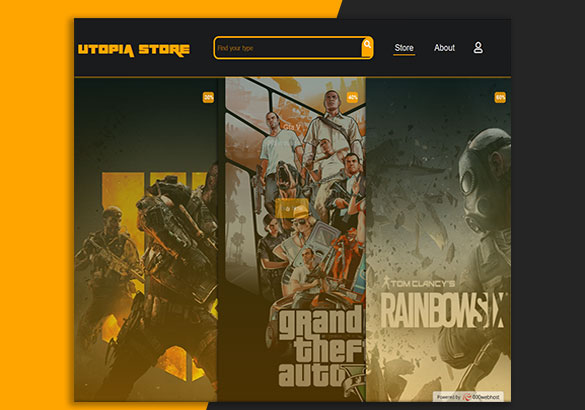Click the 40% discount badge on GTA V

click(352, 98)
